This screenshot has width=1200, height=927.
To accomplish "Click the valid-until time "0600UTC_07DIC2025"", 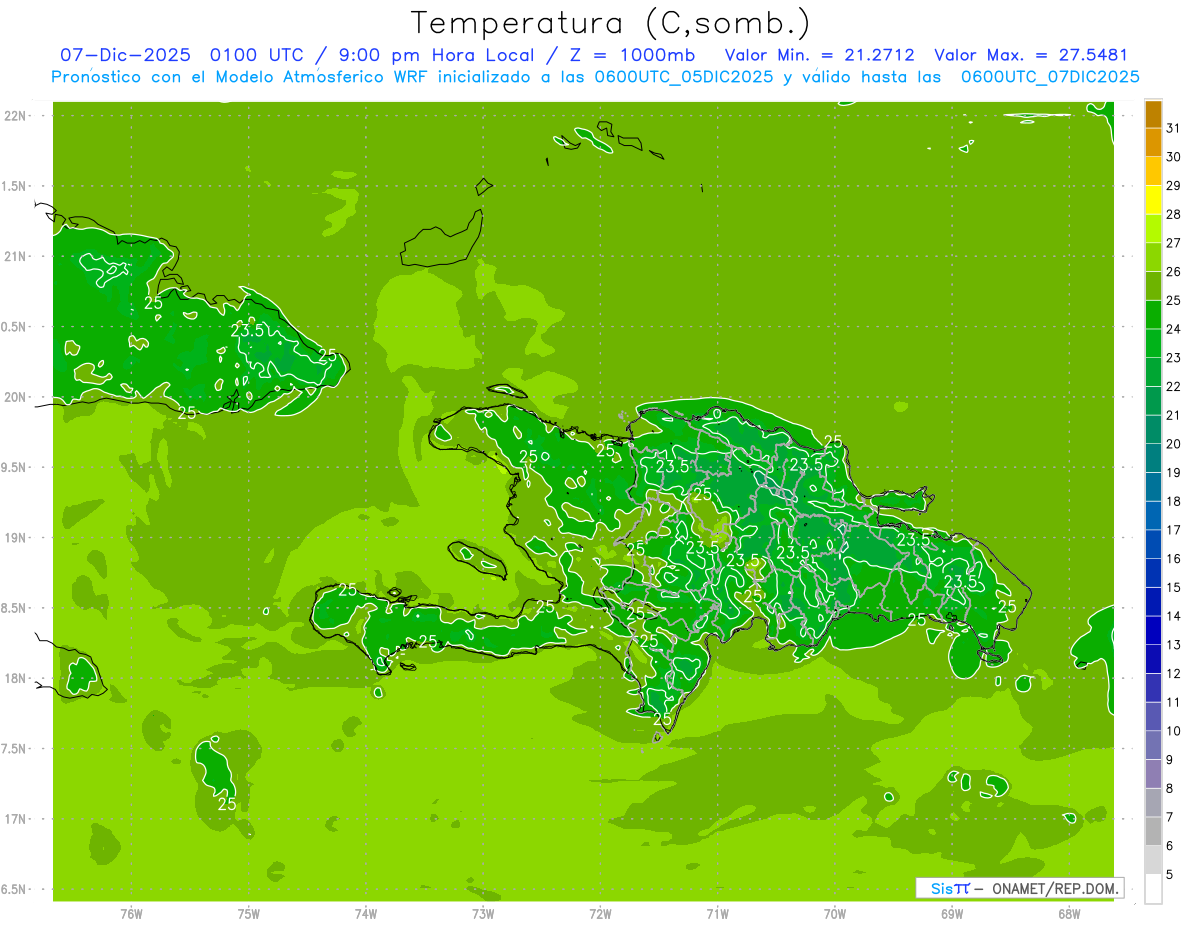I will click(x=1050, y=77).
